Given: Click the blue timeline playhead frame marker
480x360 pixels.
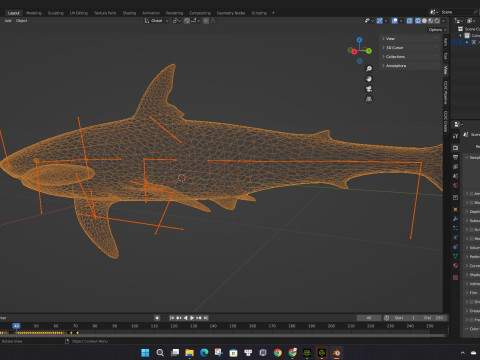Looking at the screenshot, I should point(16,326).
